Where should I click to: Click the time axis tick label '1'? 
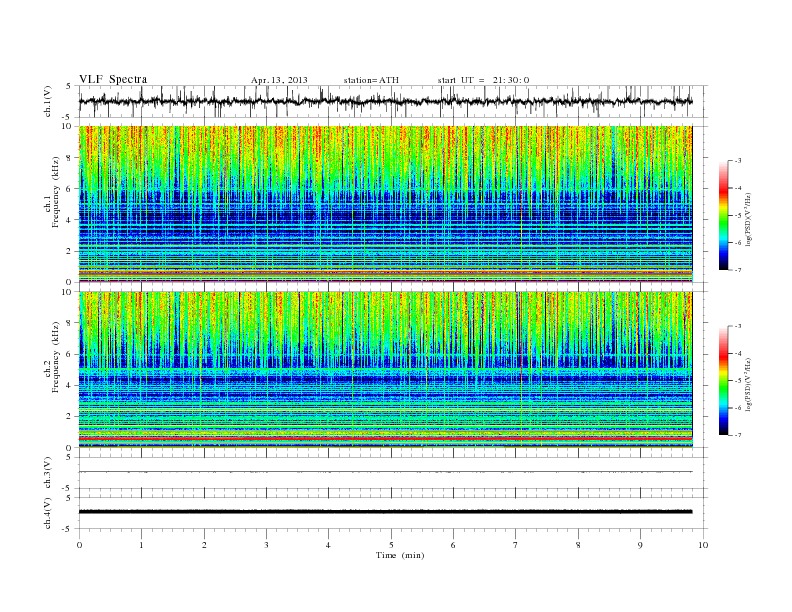point(141,545)
